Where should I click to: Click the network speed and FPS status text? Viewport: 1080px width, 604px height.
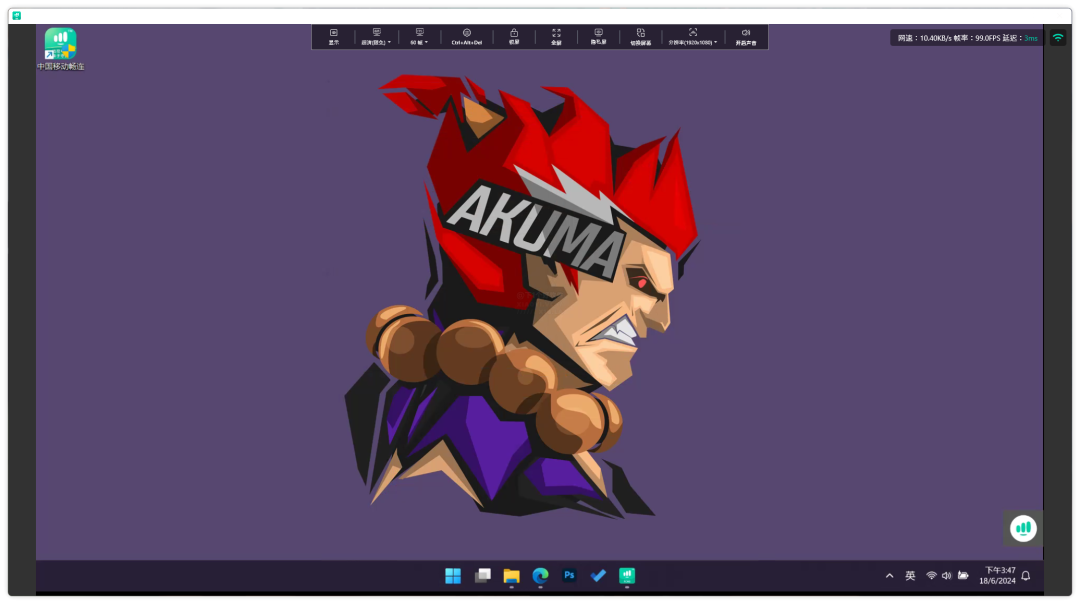pos(967,38)
